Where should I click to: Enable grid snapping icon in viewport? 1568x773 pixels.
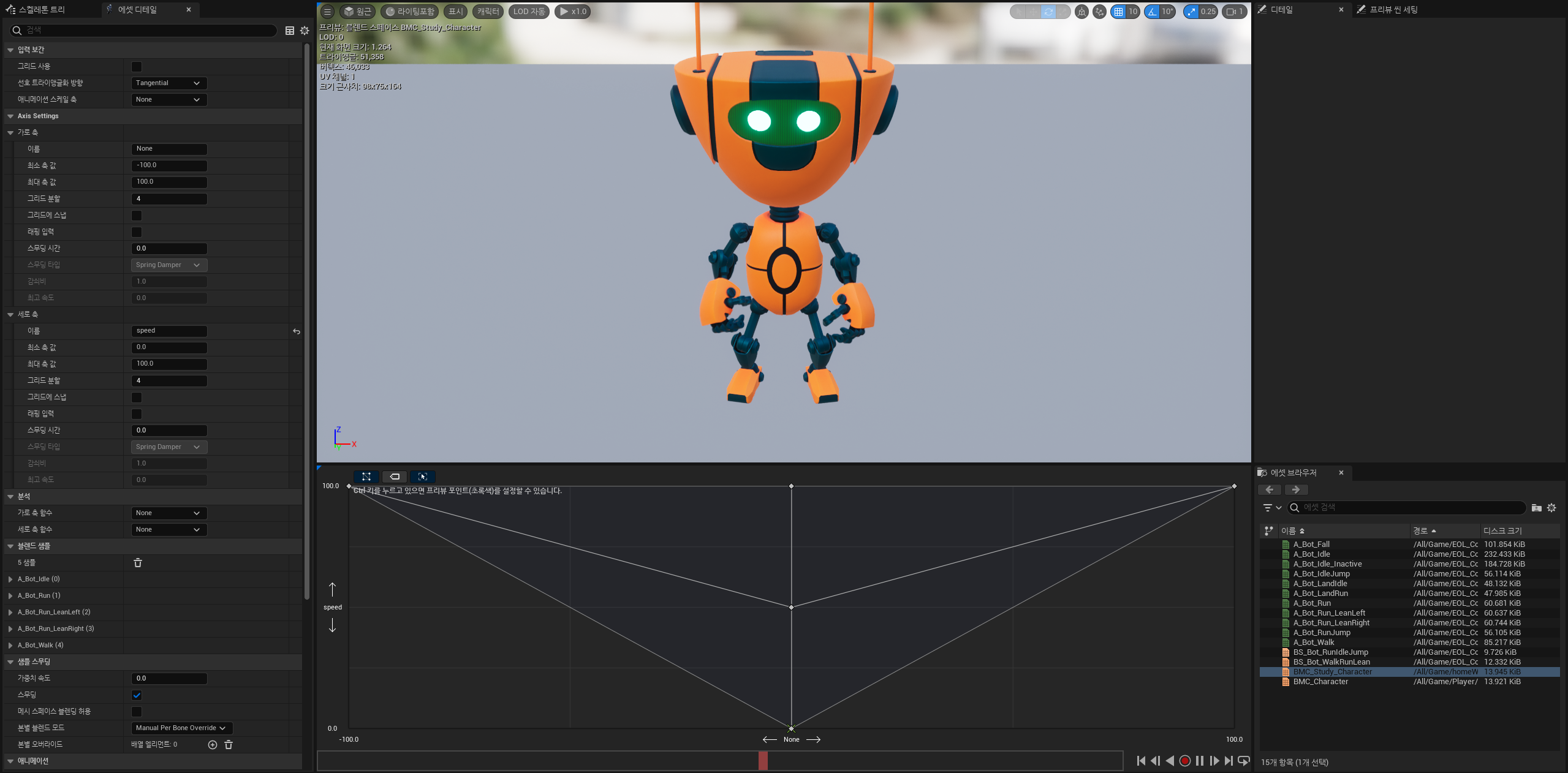(x=1118, y=12)
